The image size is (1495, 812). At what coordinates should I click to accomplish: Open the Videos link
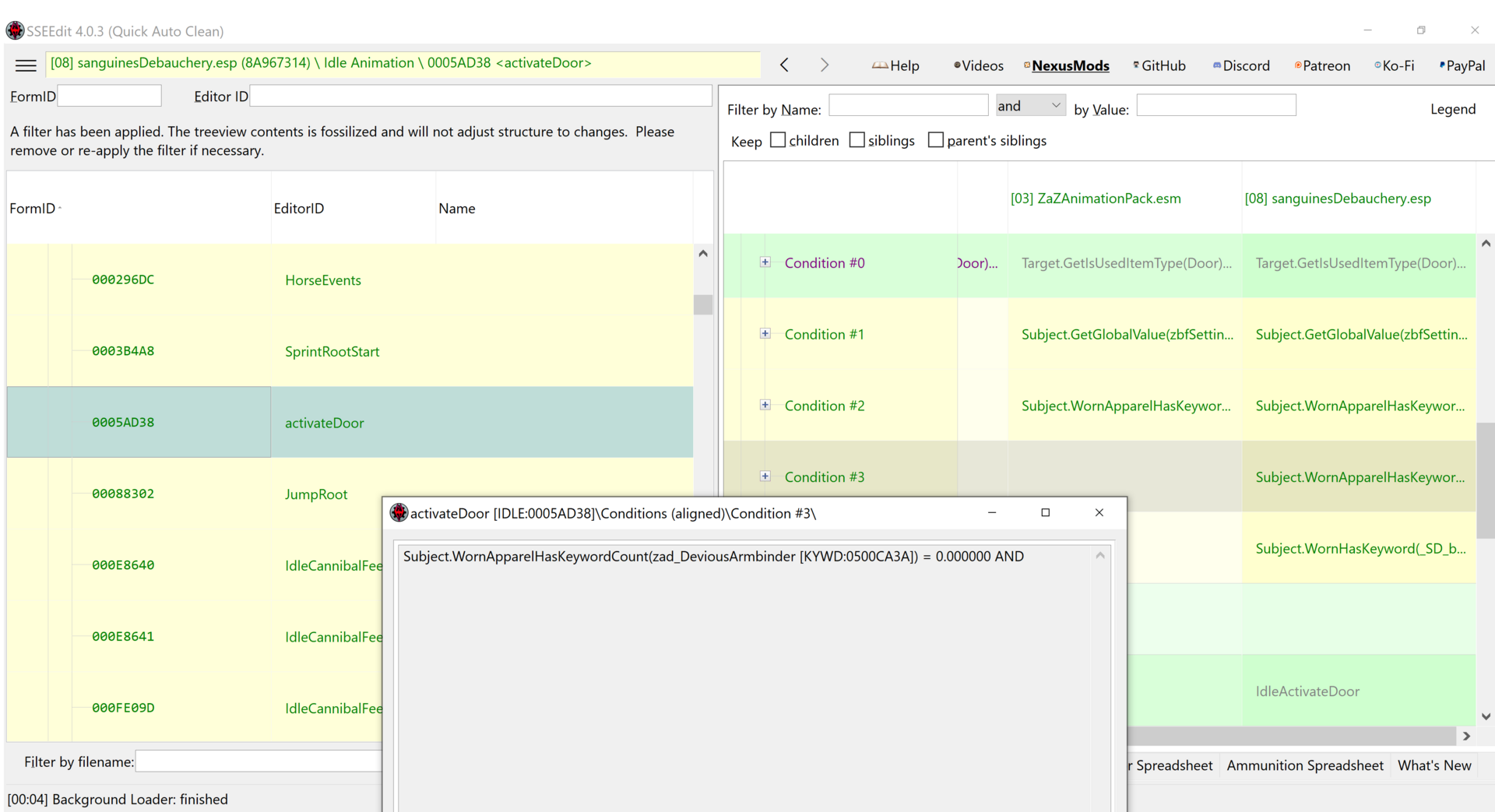(x=979, y=66)
